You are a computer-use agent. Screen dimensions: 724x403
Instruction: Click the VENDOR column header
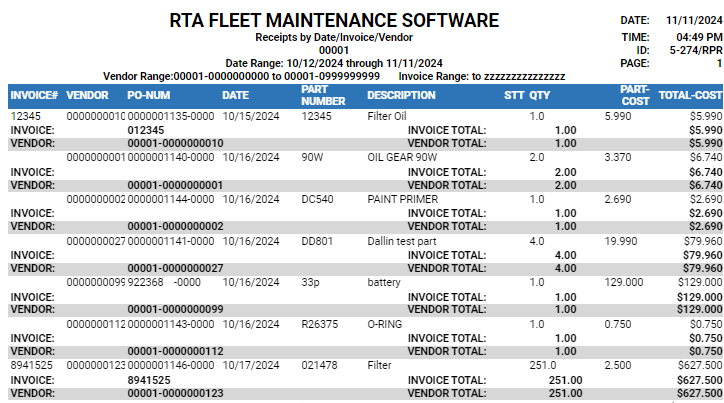[x=87, y=96]
